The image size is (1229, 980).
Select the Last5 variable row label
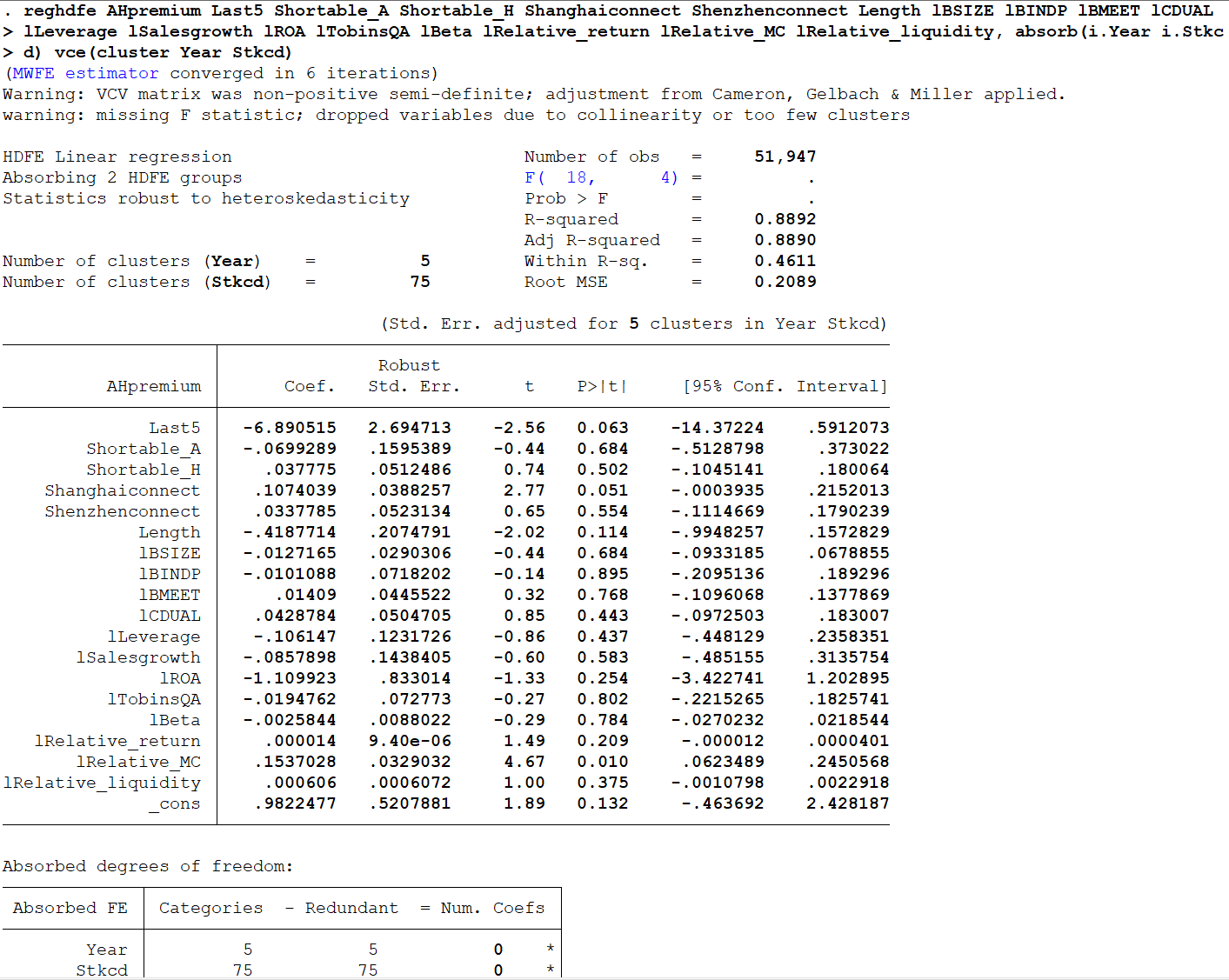(174, 428)
